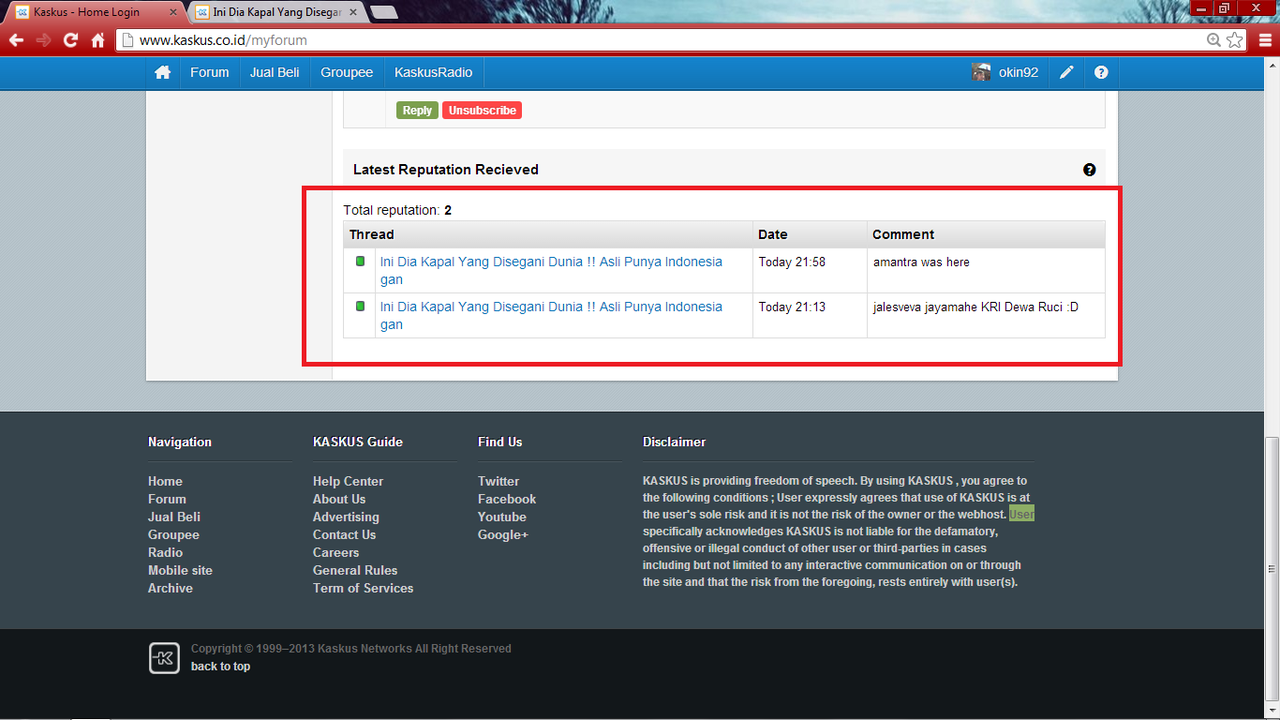Click comment 'jalesveva jayamahe KRI Dewa Ruci :D'
The width and height of the screenshot is (1280, 720).
(x=976, y=307)
